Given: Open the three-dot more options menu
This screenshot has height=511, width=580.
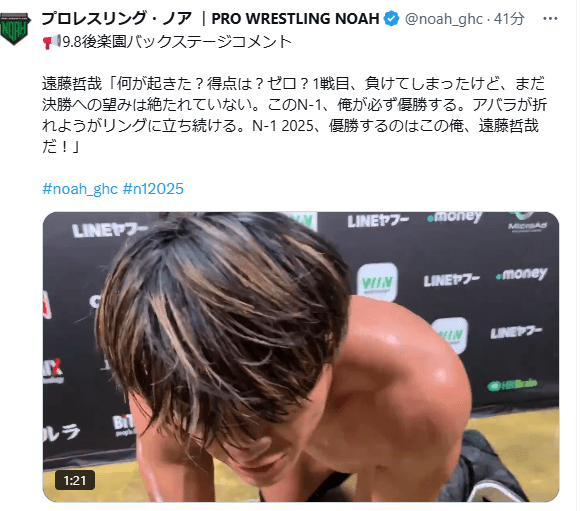Looking at the screenshot, I should click(x=550, y=19).
